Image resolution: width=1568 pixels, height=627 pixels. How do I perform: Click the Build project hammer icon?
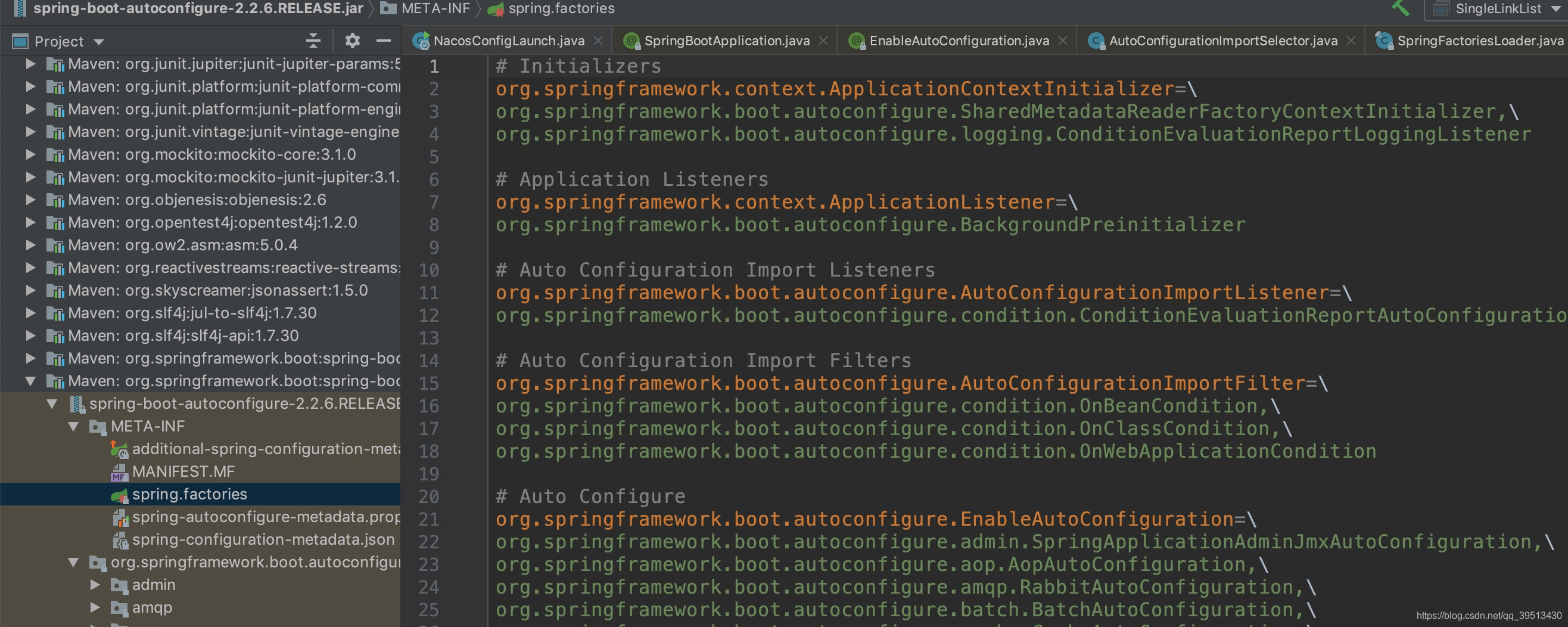(x=1400, y=8)
